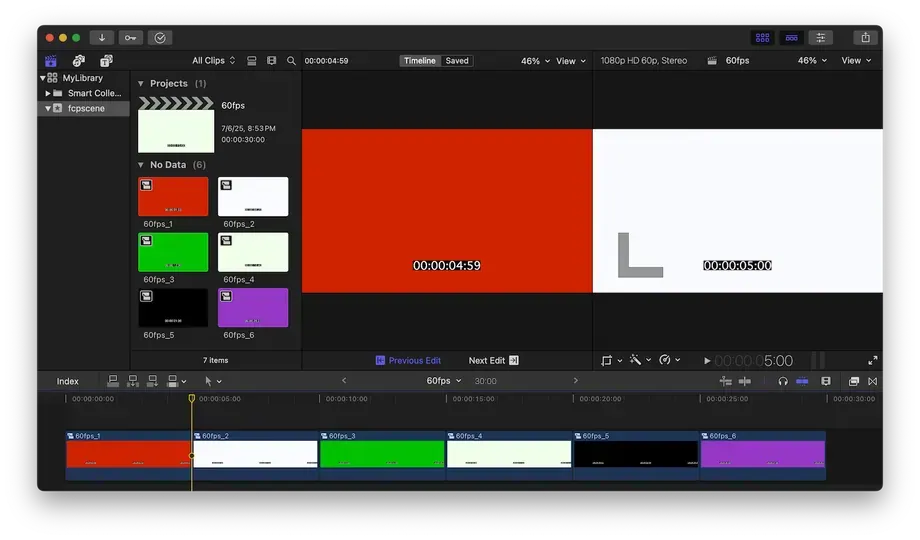Toggle clip soloing headphones icon
920x540 pixels.
click(783, 381)
